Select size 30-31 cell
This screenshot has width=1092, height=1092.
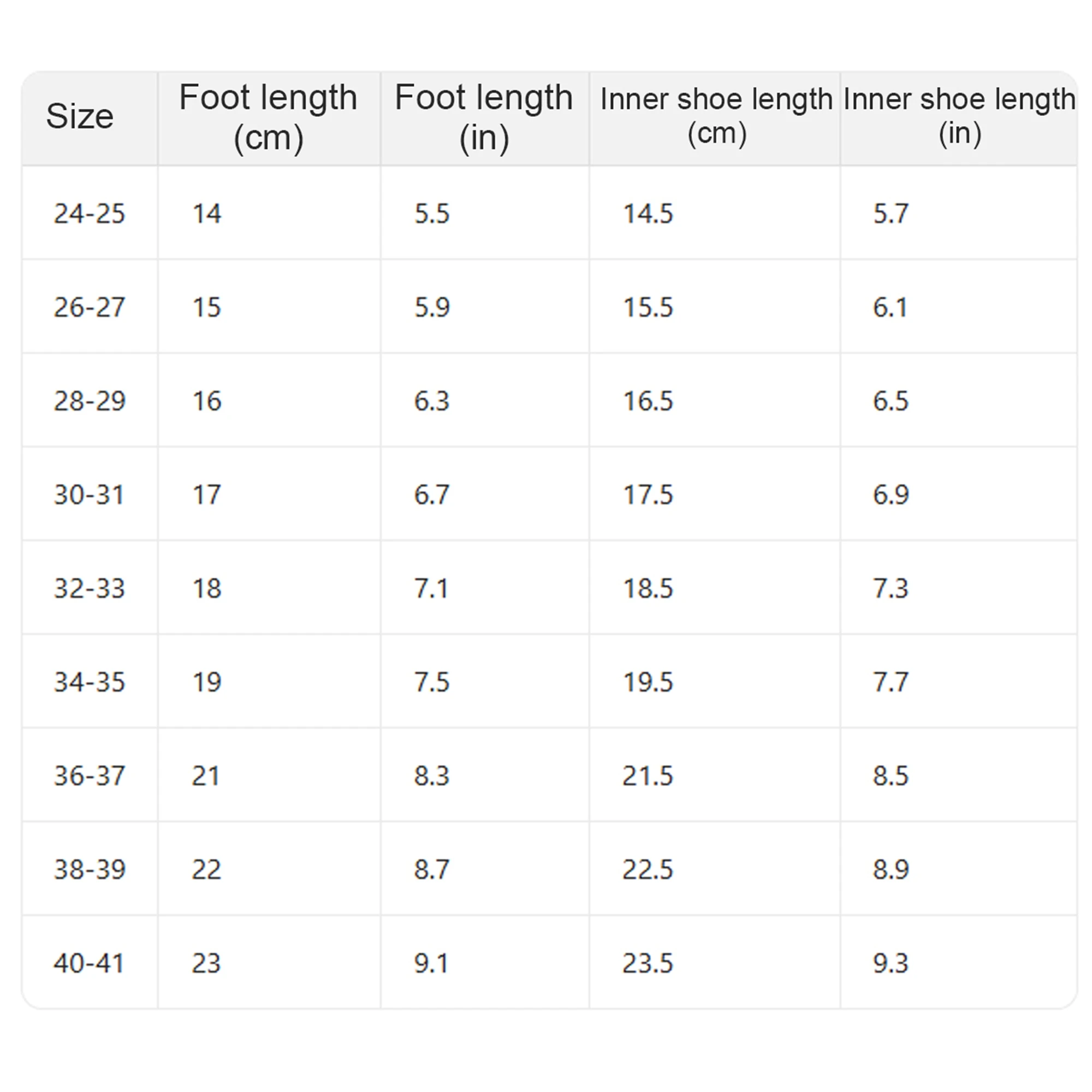click(x=89, y=495)
